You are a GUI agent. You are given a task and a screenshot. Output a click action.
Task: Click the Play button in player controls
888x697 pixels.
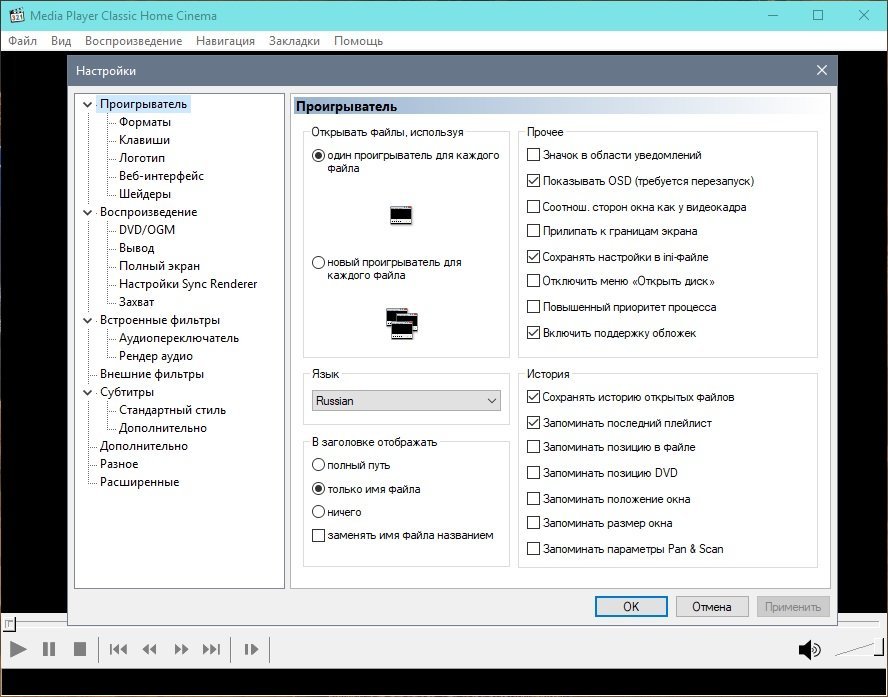17,650
